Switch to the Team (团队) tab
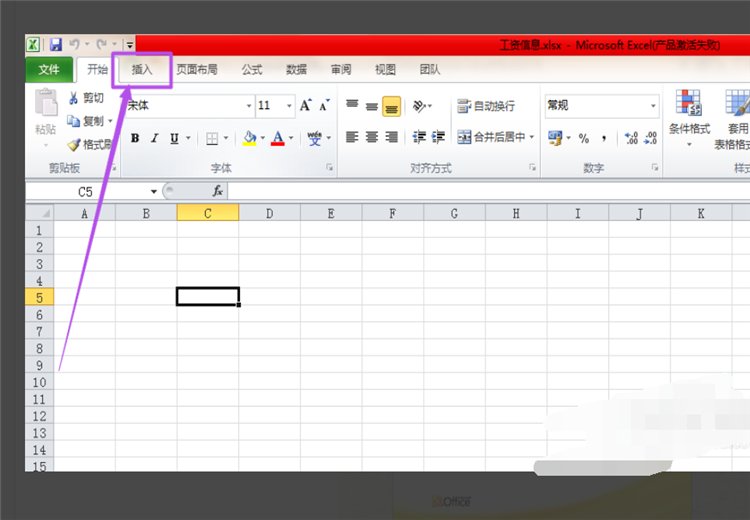 (430, 70)
